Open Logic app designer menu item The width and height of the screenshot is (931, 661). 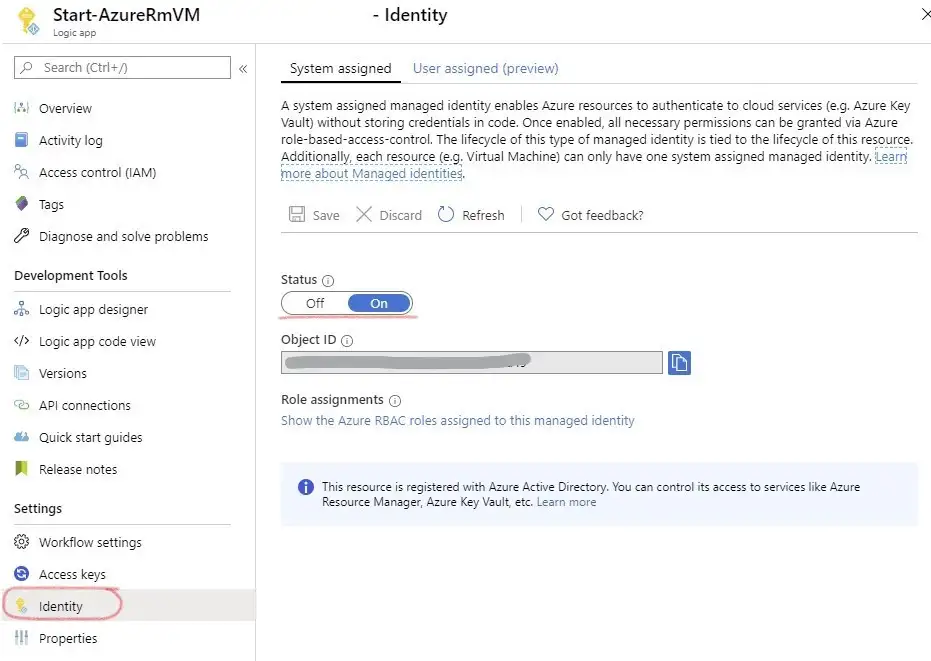tap(93, 309)
